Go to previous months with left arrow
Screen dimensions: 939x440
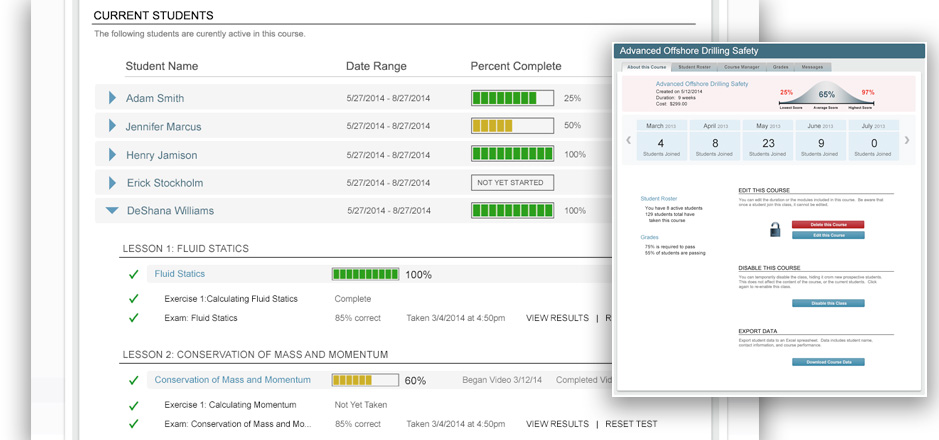(x=628, y=140)
